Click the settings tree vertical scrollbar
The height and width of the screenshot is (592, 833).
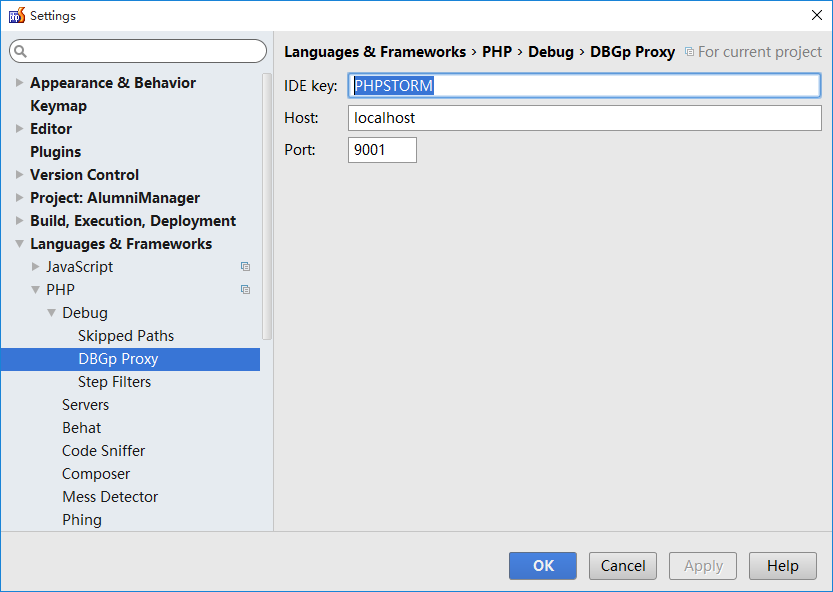(x=267, y=206)
